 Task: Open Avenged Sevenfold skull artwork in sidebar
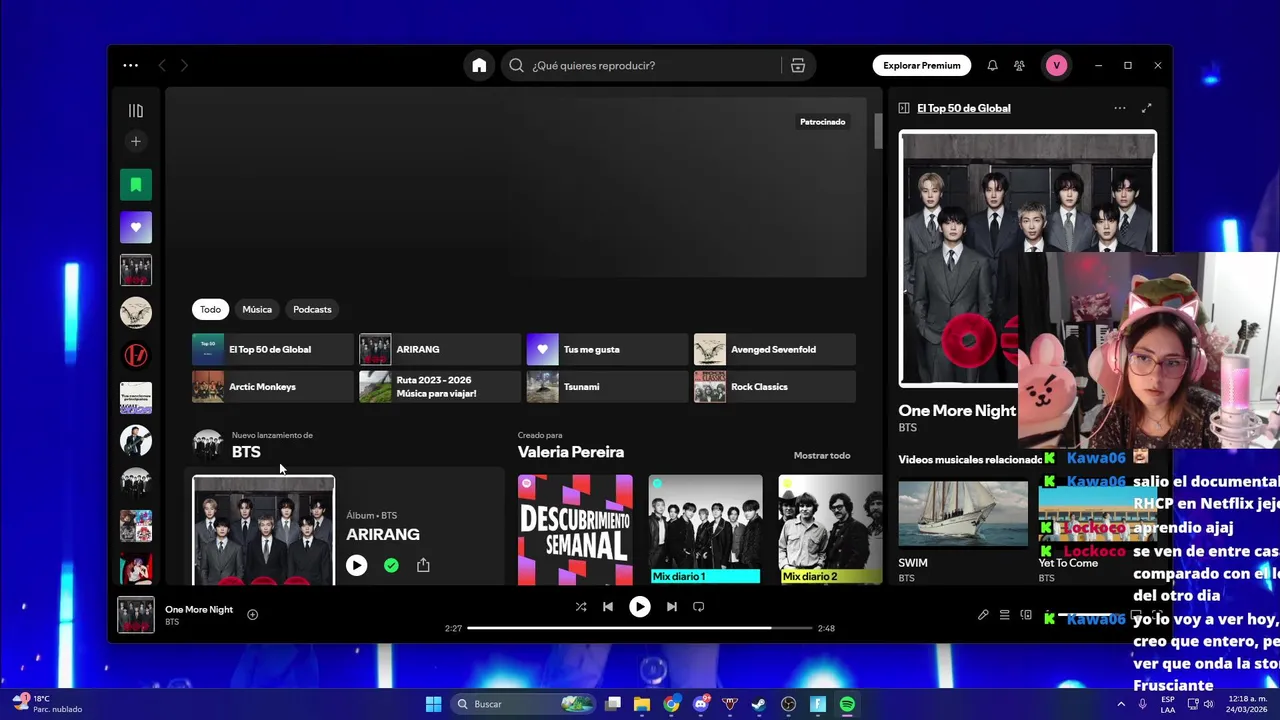point(136,313)
